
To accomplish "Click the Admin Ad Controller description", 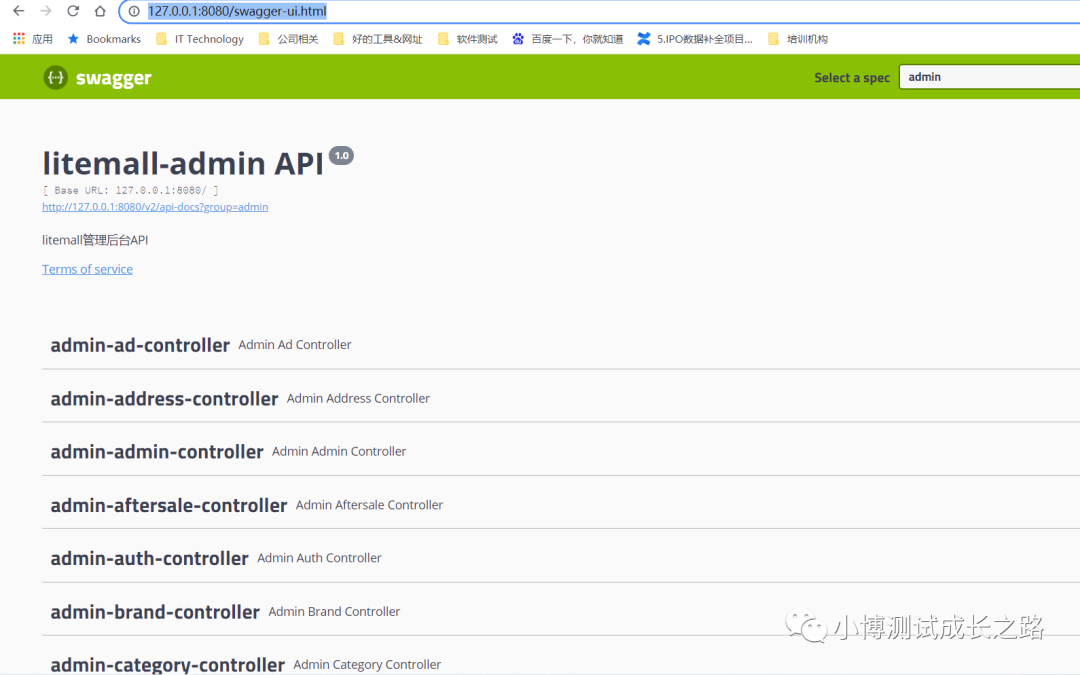I will pyautogui.click(x=295, y=344).
